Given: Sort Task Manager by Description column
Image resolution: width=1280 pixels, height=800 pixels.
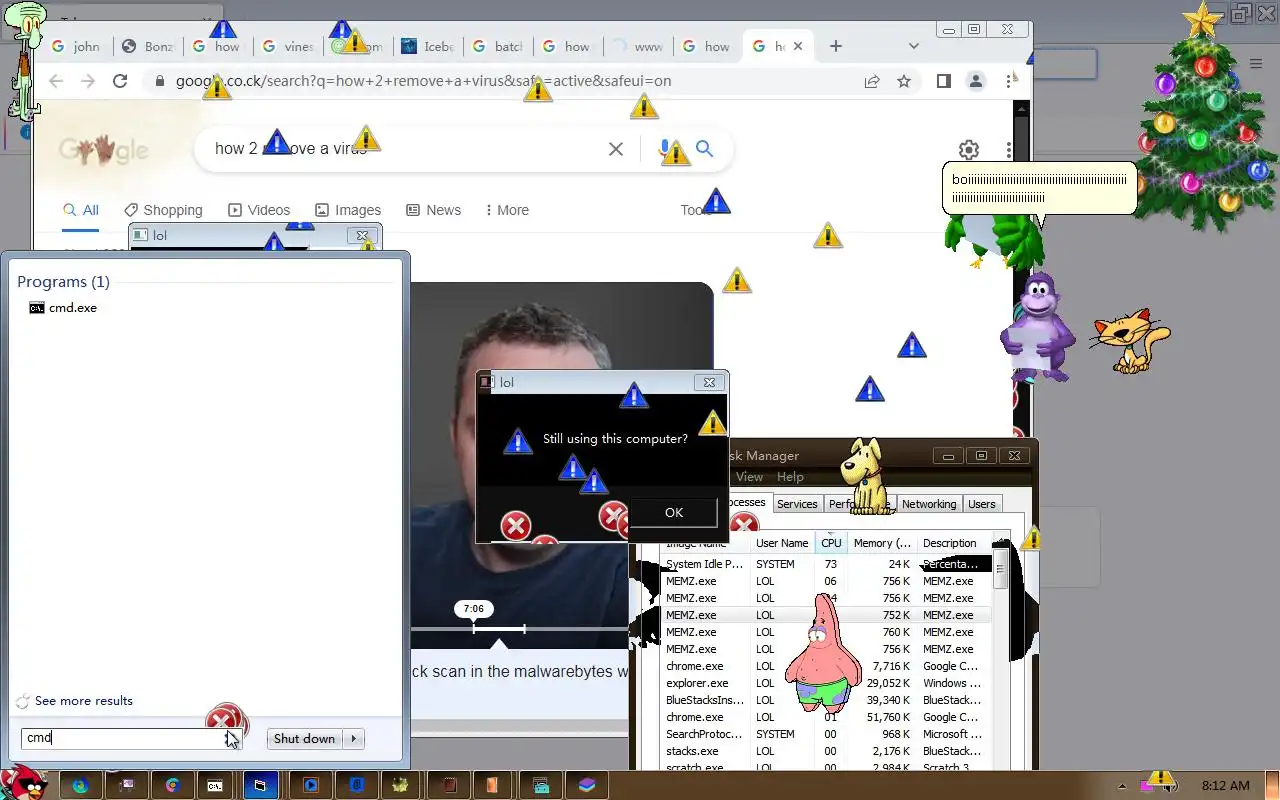Looking at the screenshot, I should coord(954,543).
